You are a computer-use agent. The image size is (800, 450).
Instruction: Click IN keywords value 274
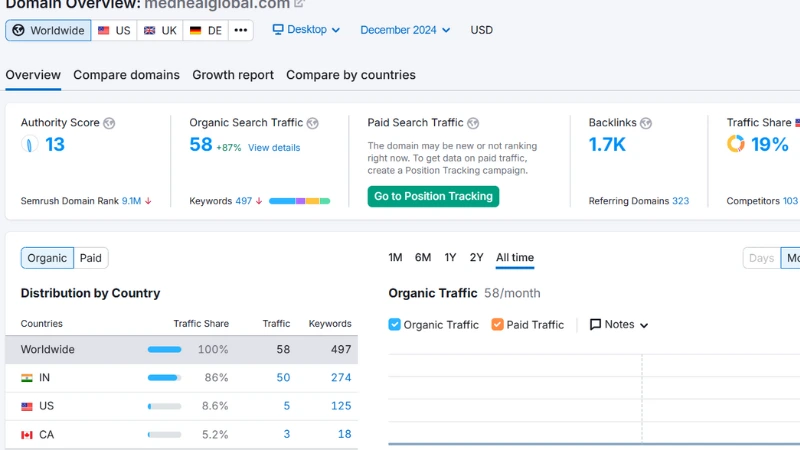341,378
